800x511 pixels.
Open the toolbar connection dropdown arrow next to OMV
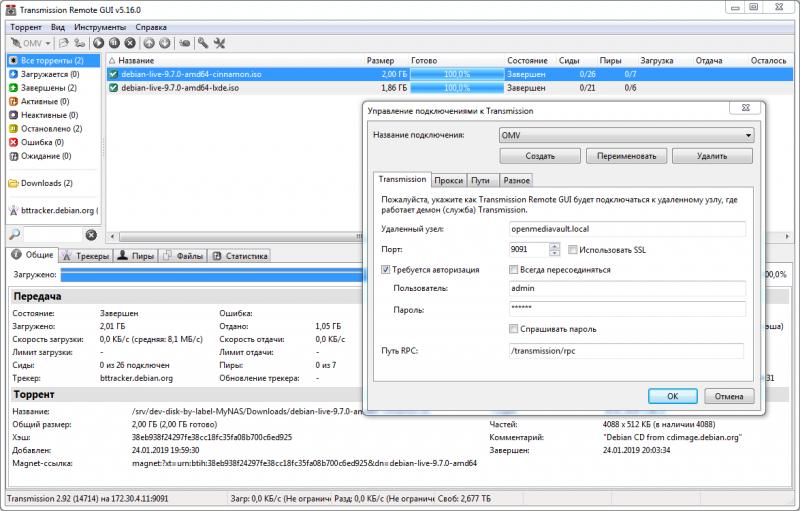coord(47,44)
